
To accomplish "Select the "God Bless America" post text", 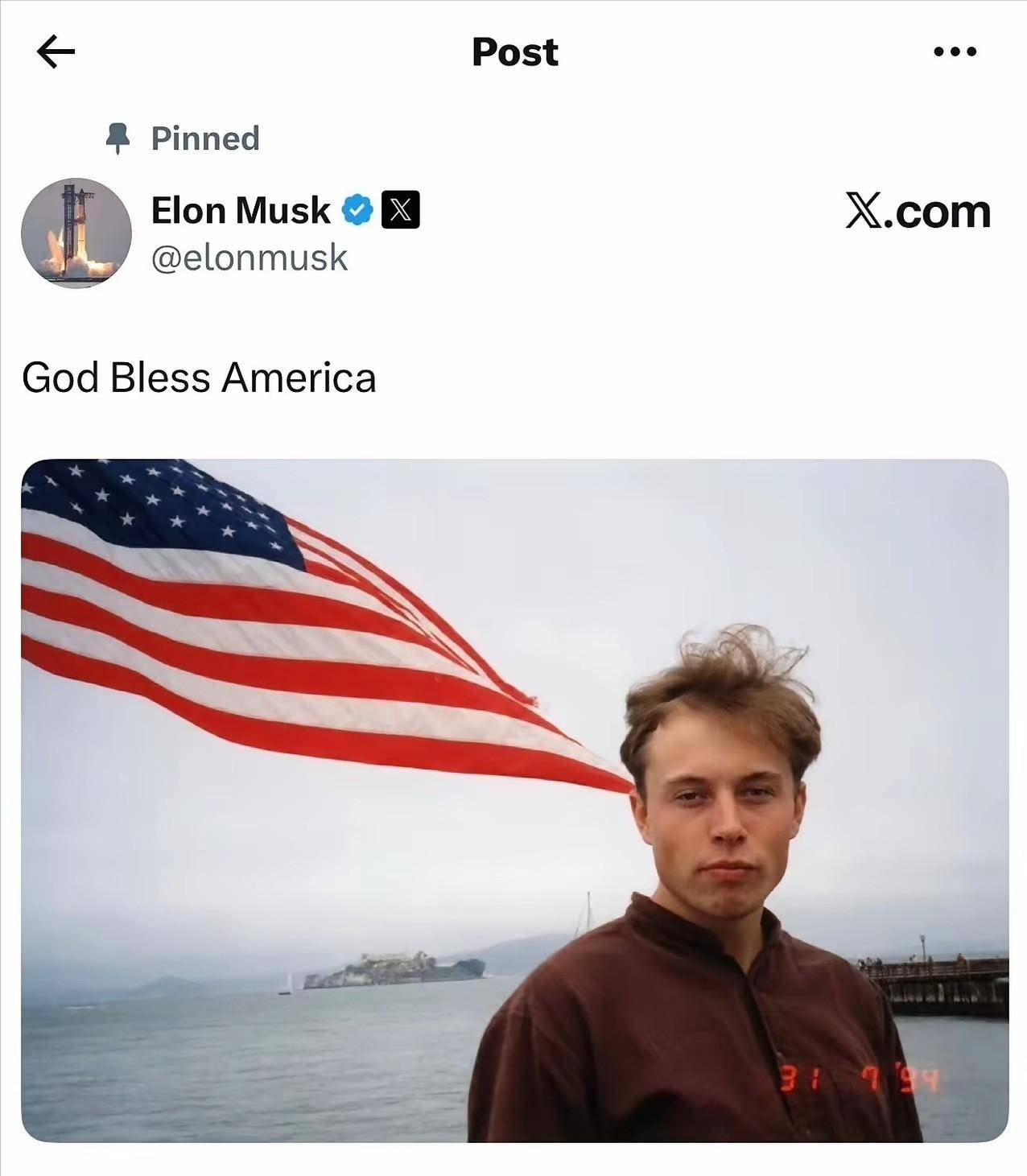I will (x=199, y=378).
